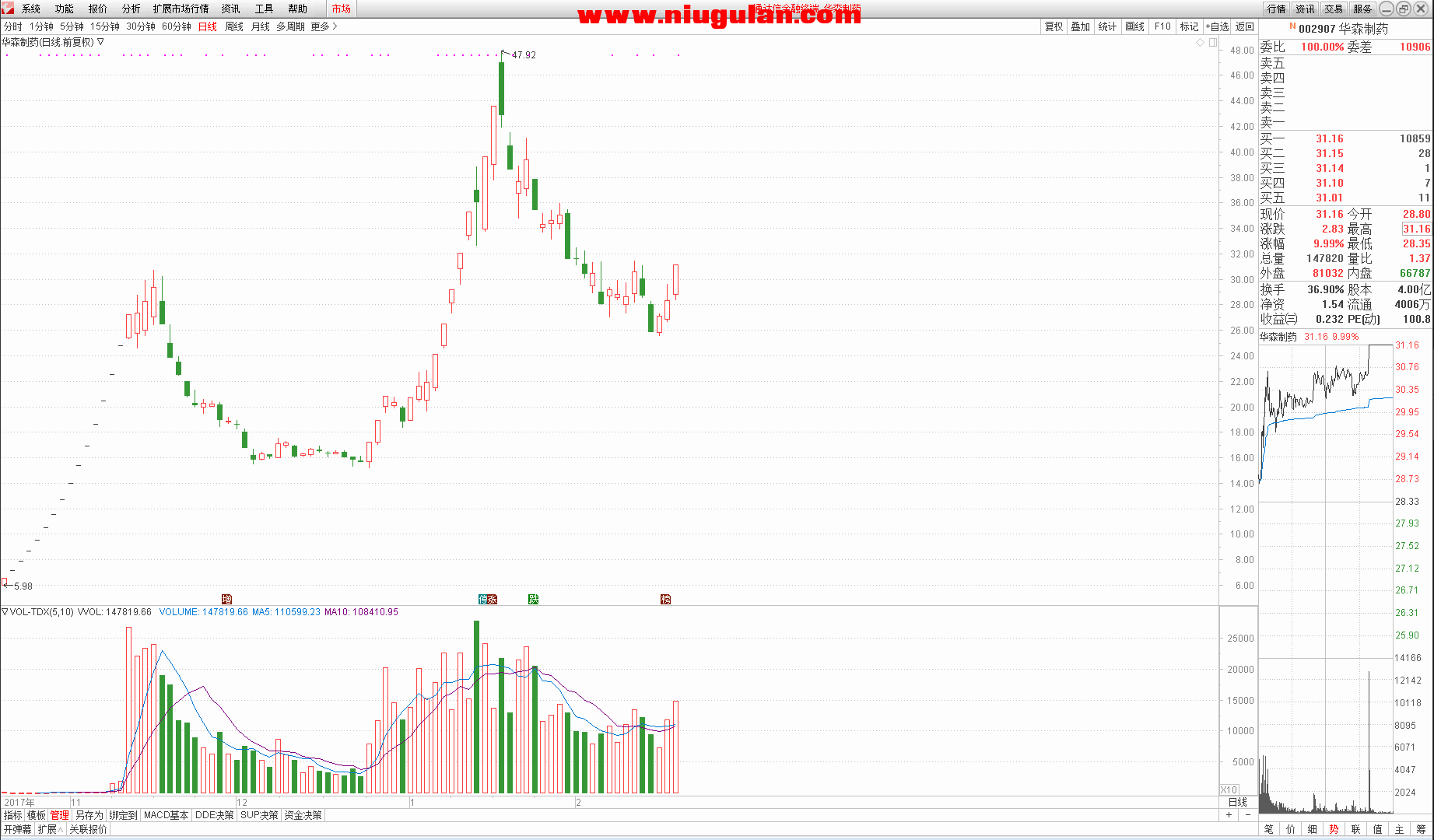Expand the '扩展' panel toggle
The width and height of the screenshot is (1434, 840).
[51, 829]
